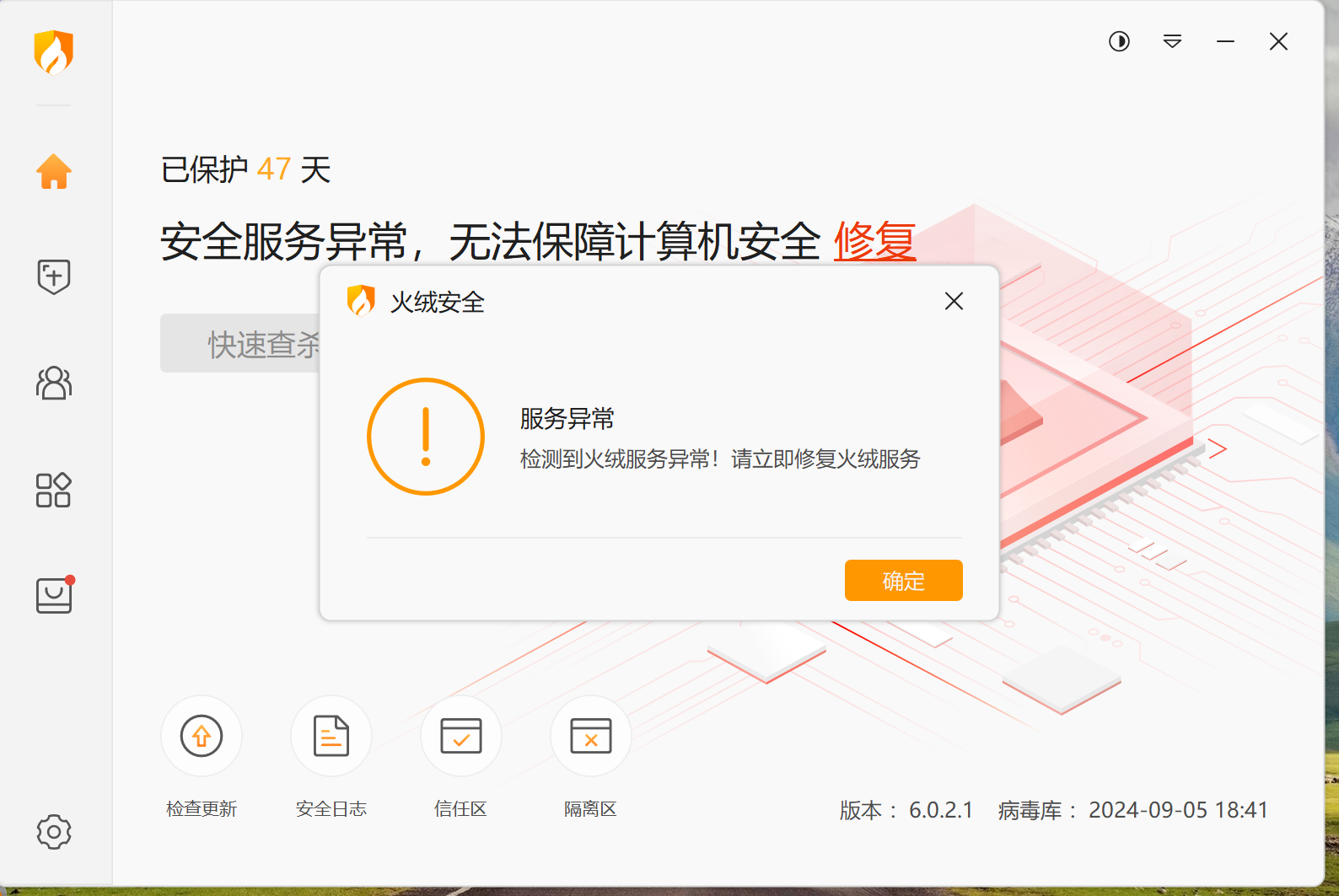
Task: Open the 隔离区 quarantine icon
Action: tap(591, 736)
